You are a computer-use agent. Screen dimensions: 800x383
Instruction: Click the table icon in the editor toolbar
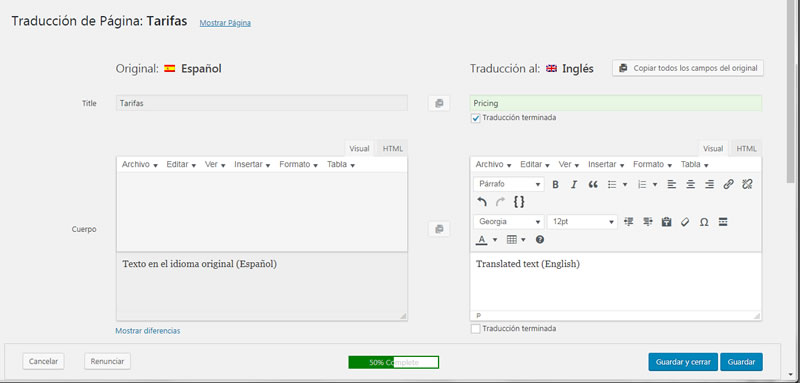[512, 239]
